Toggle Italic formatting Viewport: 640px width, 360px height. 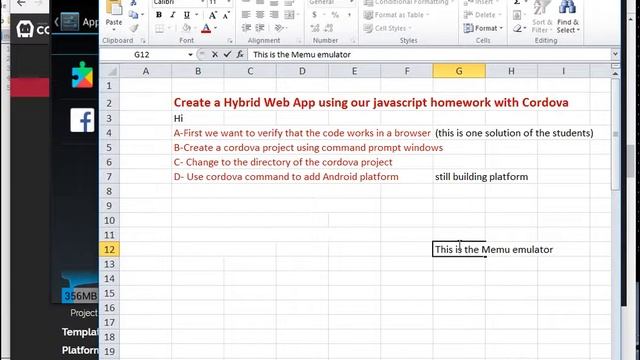(x=173, y=15)
